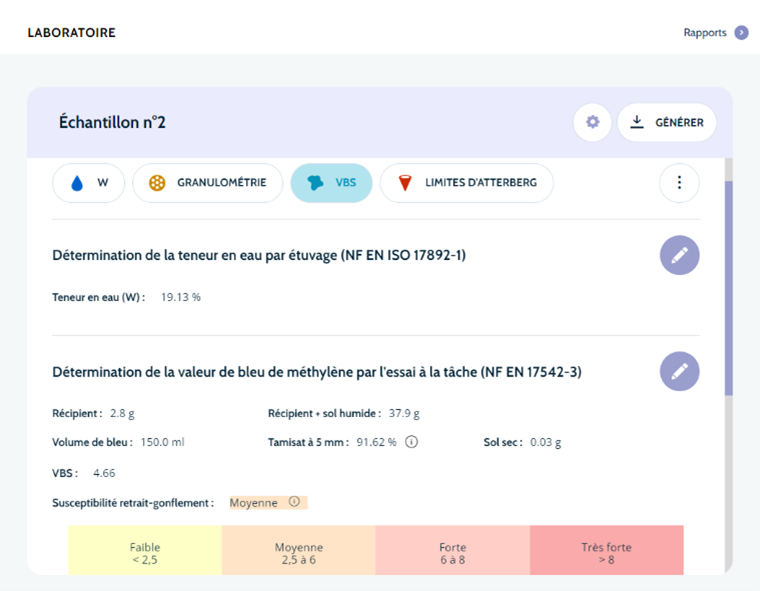
Task: Click the LABORATOIRE header title
Action: point(71,33)
